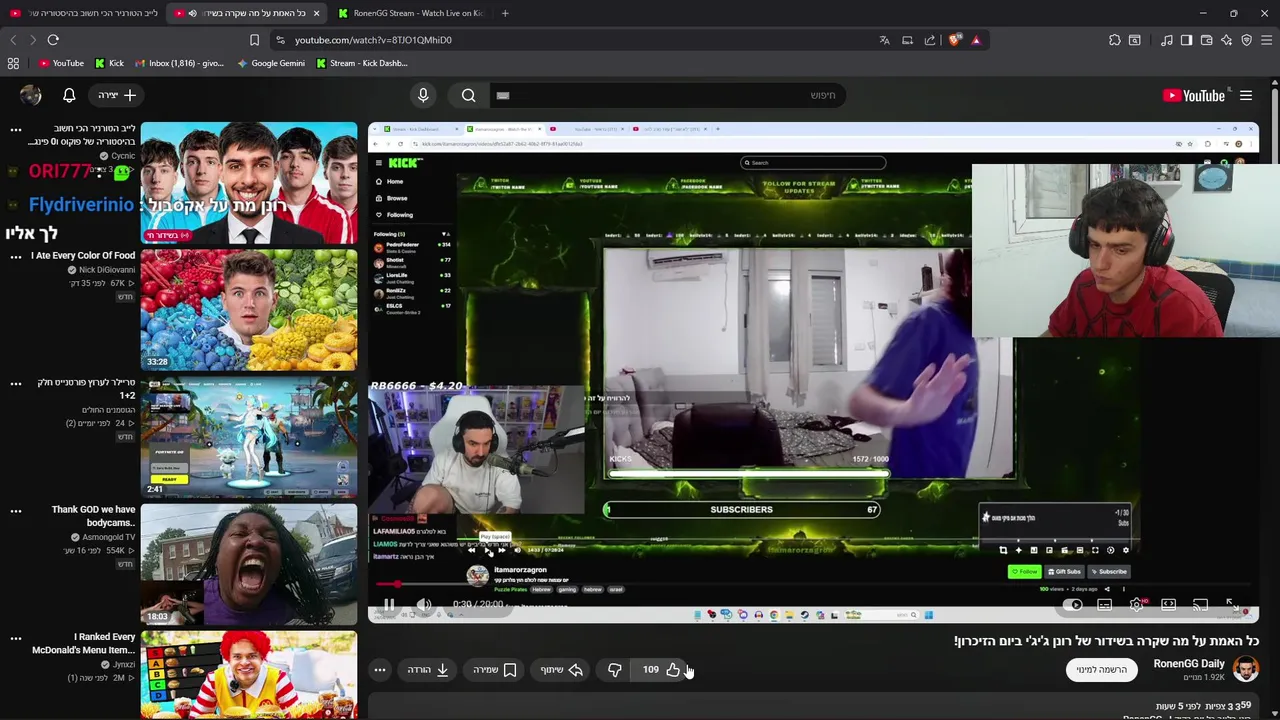Switch player to theater mode
The width and height of the screenshot is (1280, 720).
pos(1168,604)
